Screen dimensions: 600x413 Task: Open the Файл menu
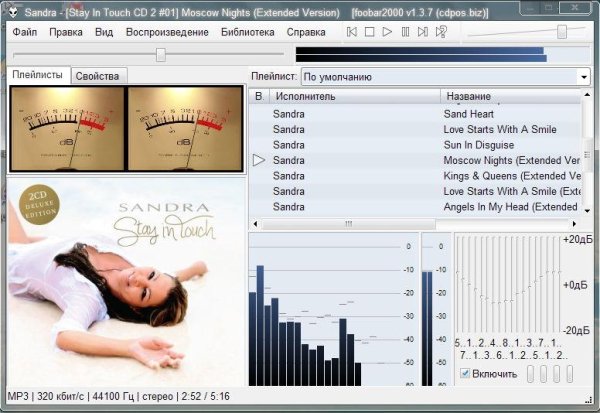click(25, 32)
